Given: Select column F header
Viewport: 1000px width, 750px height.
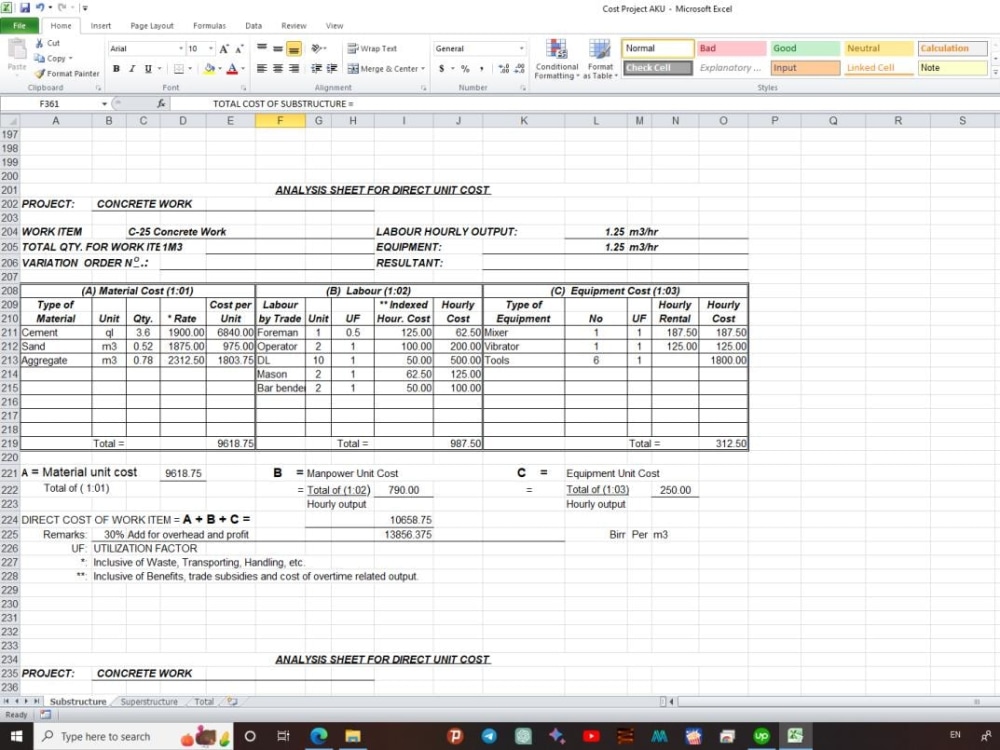Looking at the screenshot, I should point(280,120).
